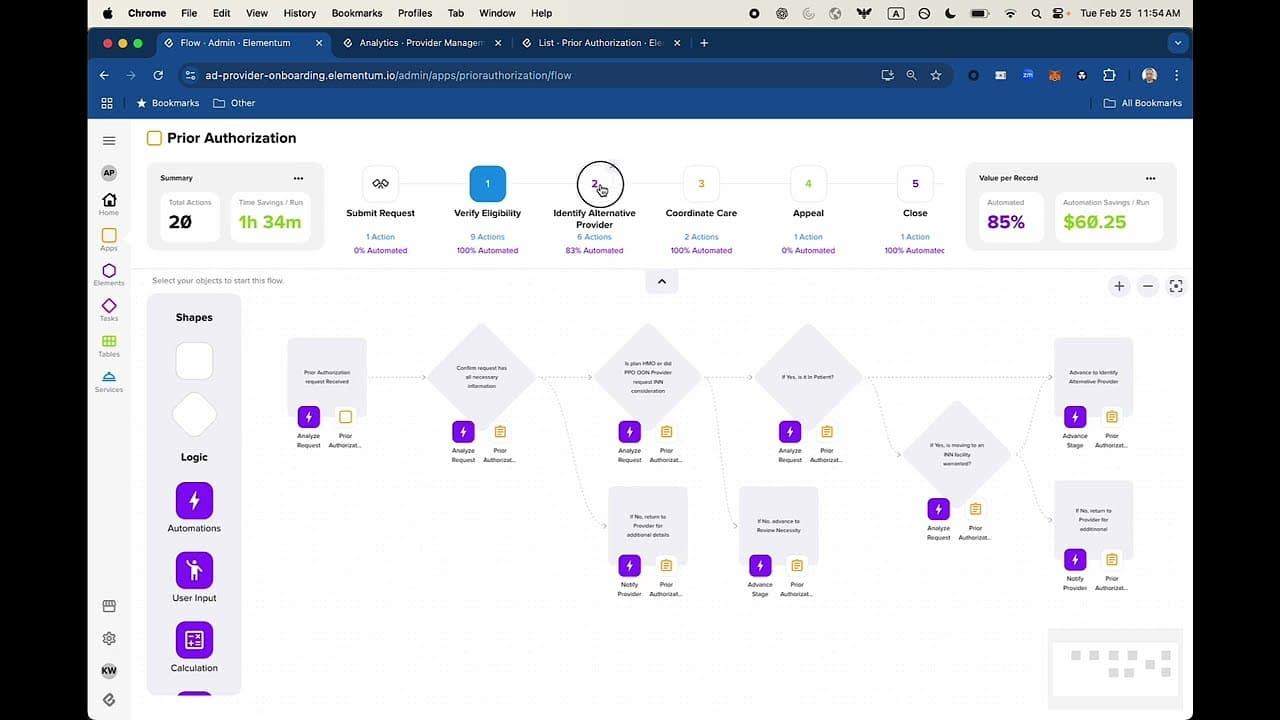Zoom out on the flow canvas

tap(1148, 286)
